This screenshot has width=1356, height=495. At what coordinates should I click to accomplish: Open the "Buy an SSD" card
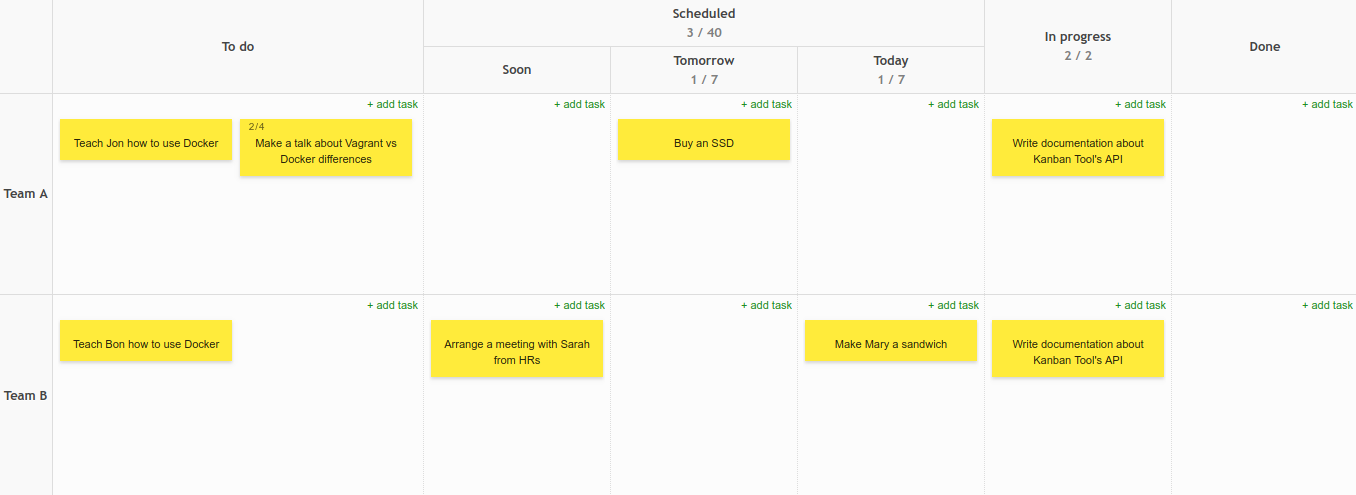[x=704, y=143]
